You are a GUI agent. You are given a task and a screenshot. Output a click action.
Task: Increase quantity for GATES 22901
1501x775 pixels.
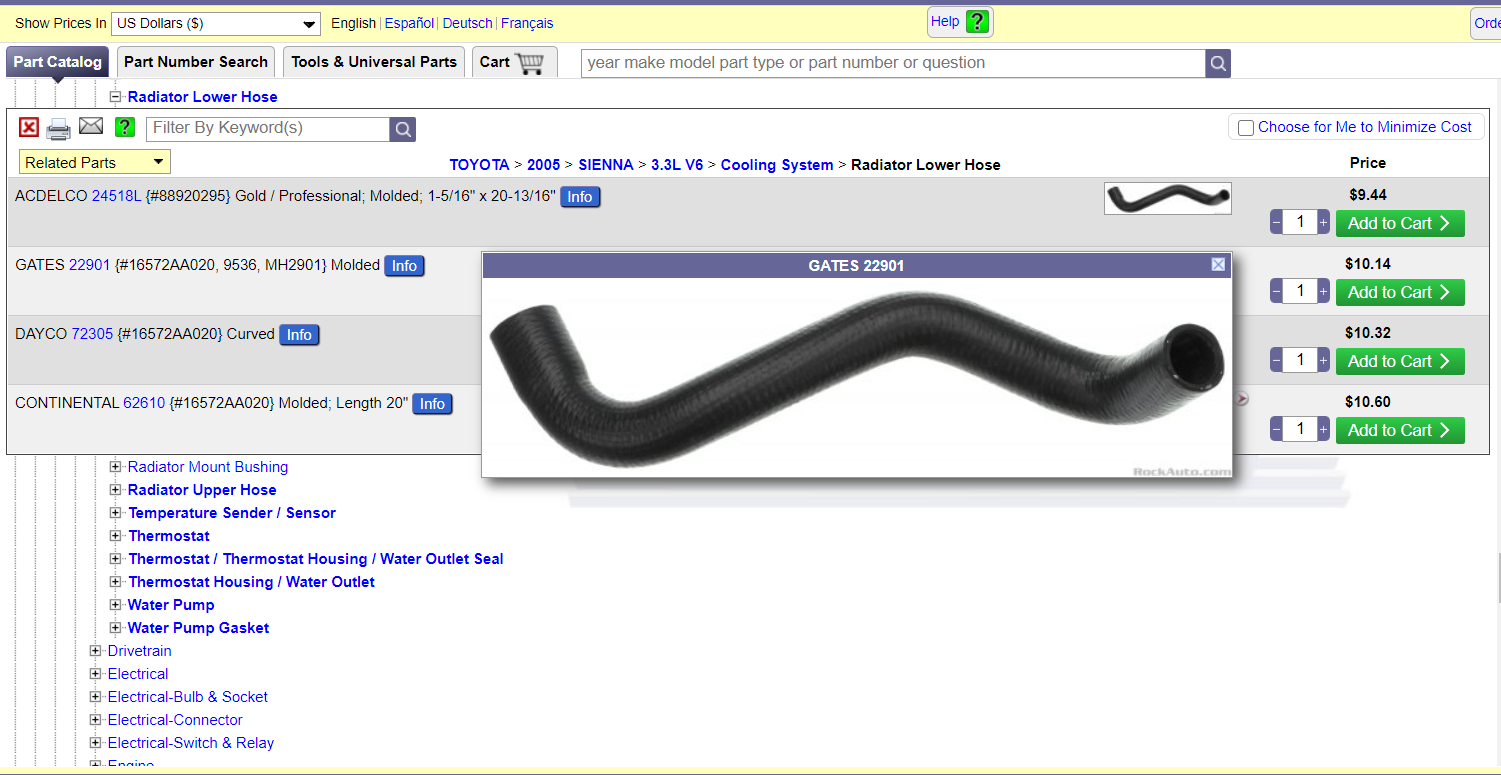(1323, 292)
